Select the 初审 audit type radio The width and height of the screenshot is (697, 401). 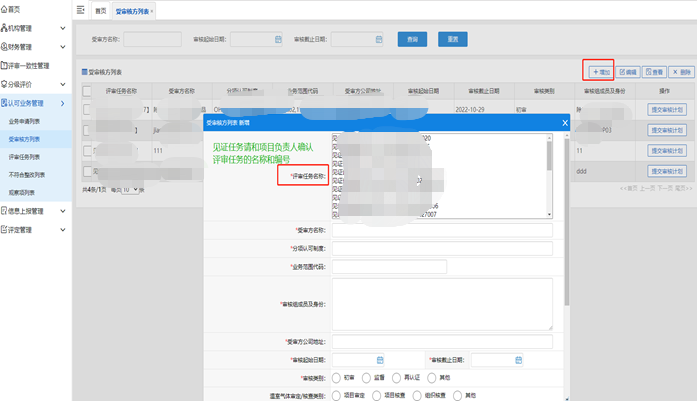click(x=336, y=378)
